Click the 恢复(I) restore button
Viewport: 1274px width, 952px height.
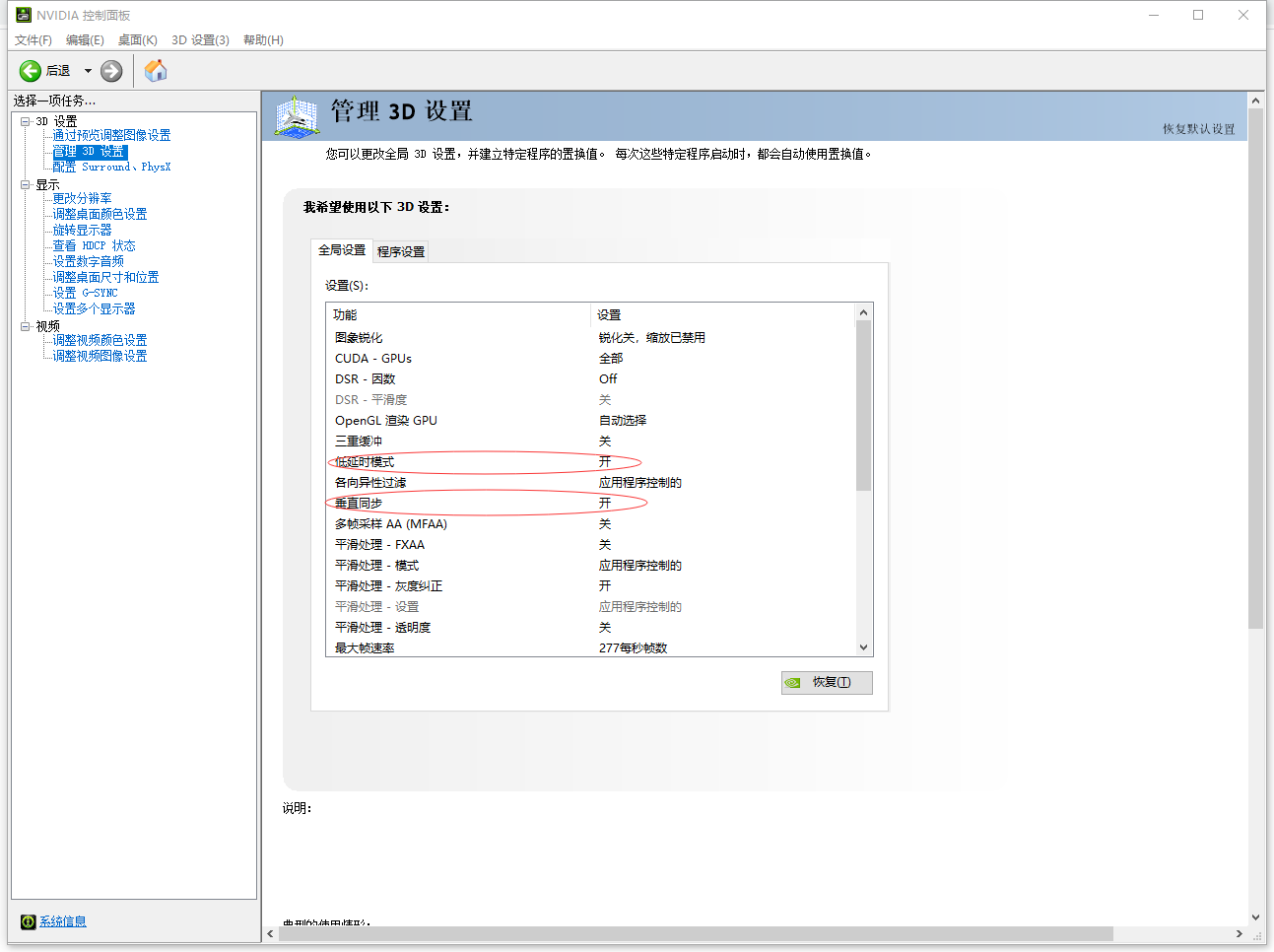pyautogui.click(x=827, y=683)
